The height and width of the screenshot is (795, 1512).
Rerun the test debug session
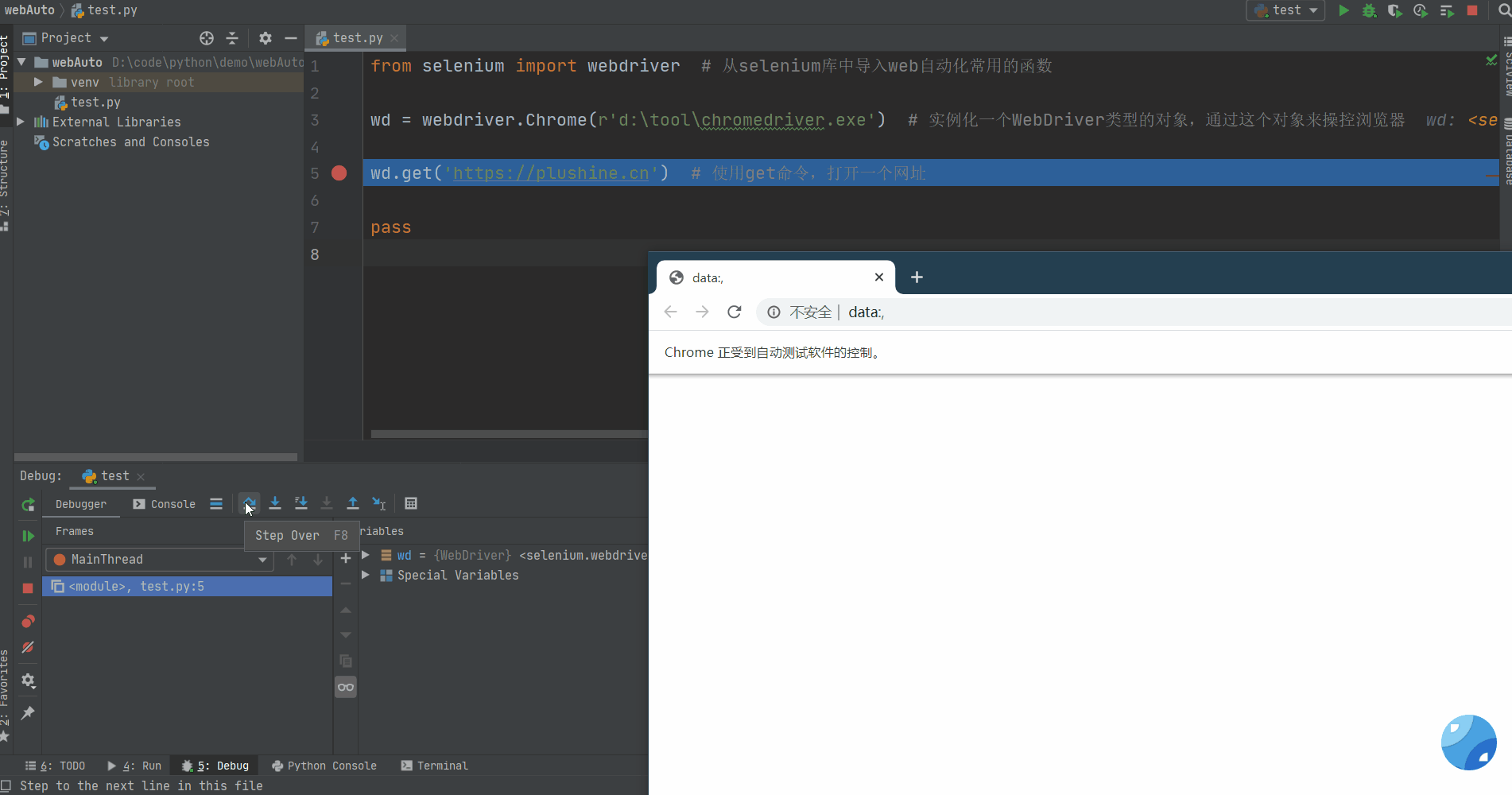tap(28, 504)
